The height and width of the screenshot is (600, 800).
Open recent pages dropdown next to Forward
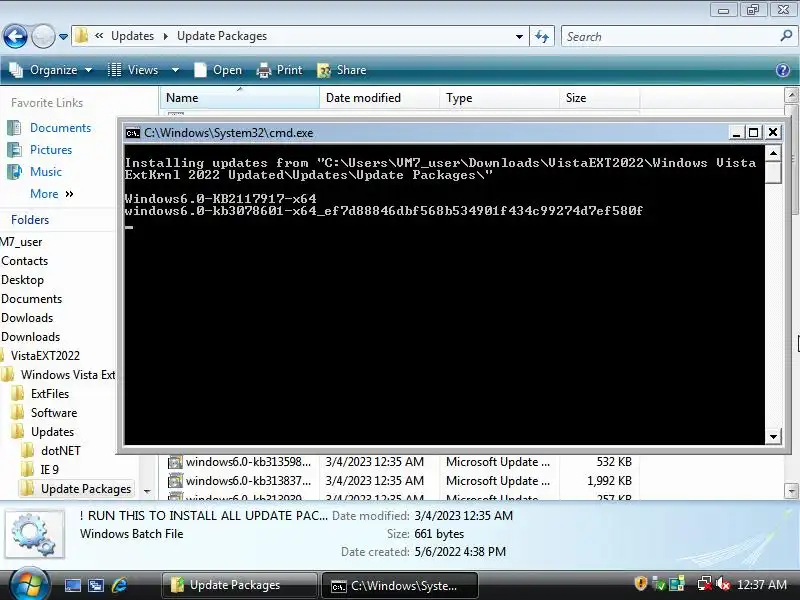63,37
